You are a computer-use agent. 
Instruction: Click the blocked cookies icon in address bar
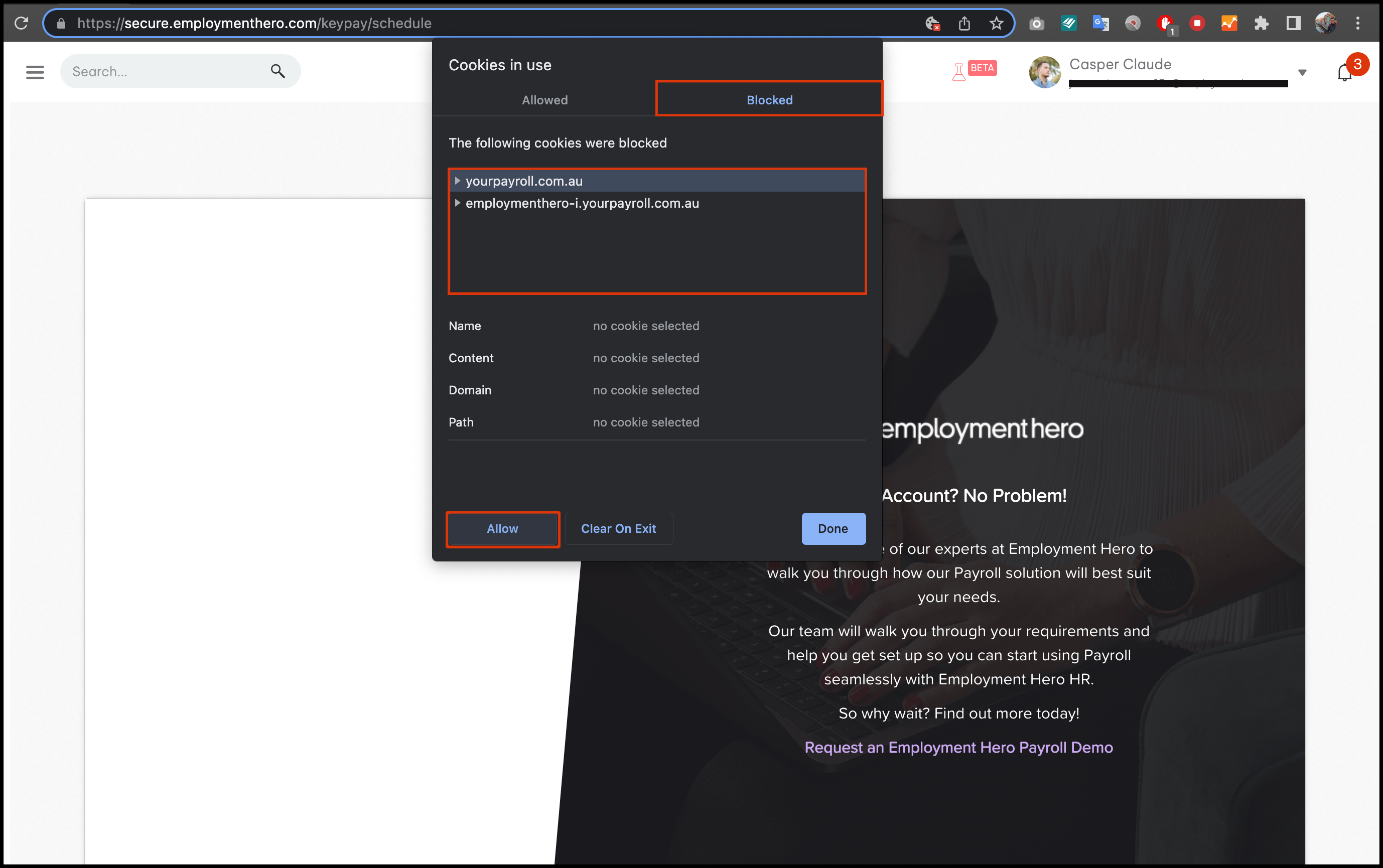[932, 24]
